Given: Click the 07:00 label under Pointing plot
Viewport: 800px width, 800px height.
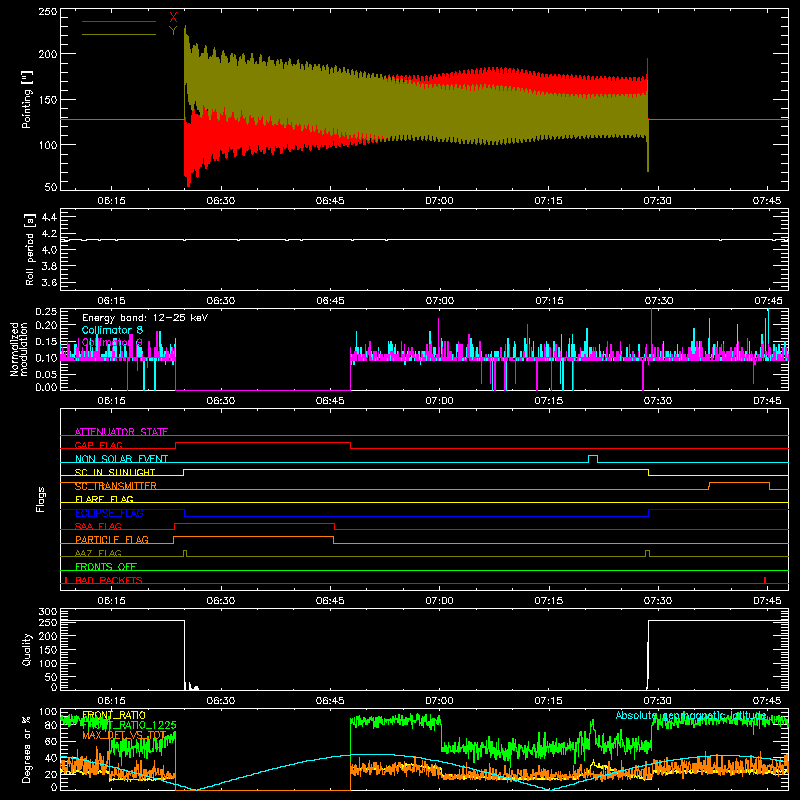Looking at the screenshot, I should tap(439, 201).
